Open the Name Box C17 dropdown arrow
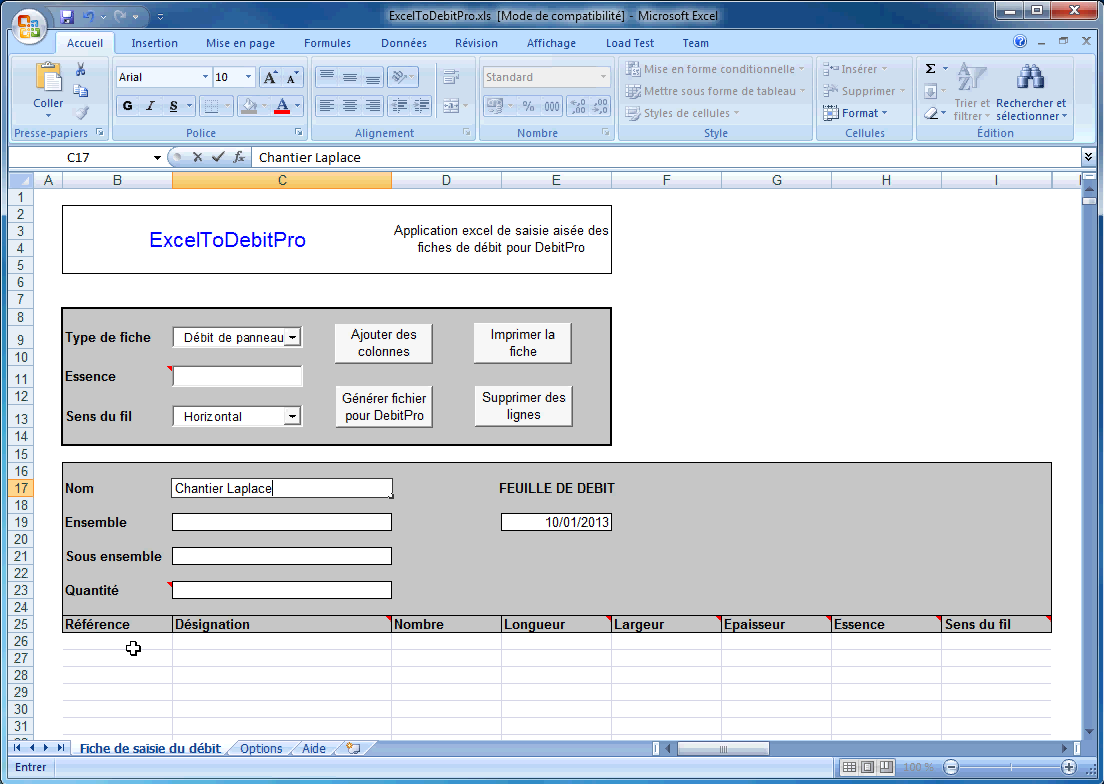The image size is (1104, 784). pos(157,158)
